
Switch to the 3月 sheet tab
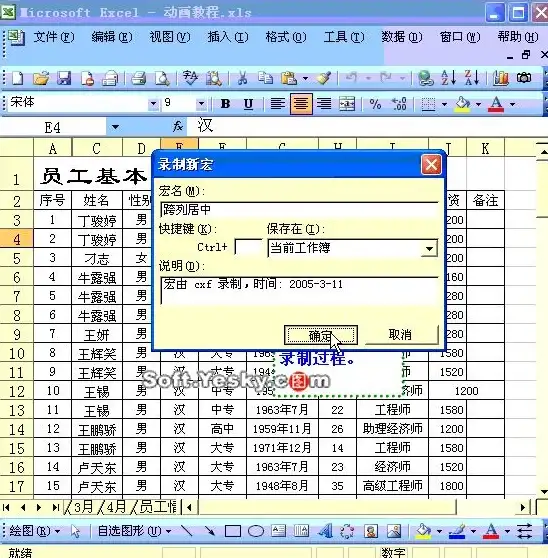click(83, 507)
